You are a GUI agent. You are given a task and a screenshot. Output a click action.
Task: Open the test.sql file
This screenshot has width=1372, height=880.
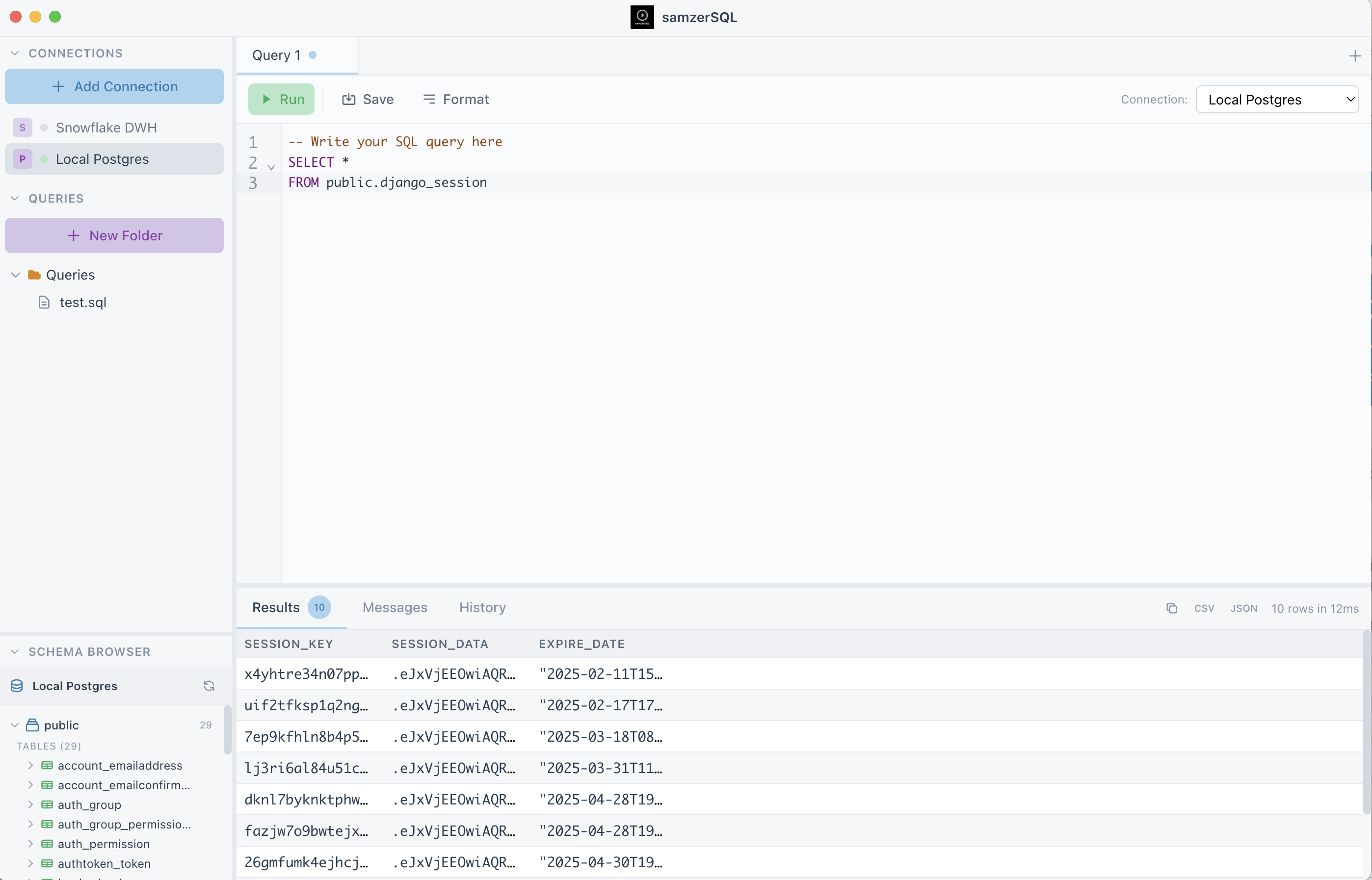[x=83, y=302]
